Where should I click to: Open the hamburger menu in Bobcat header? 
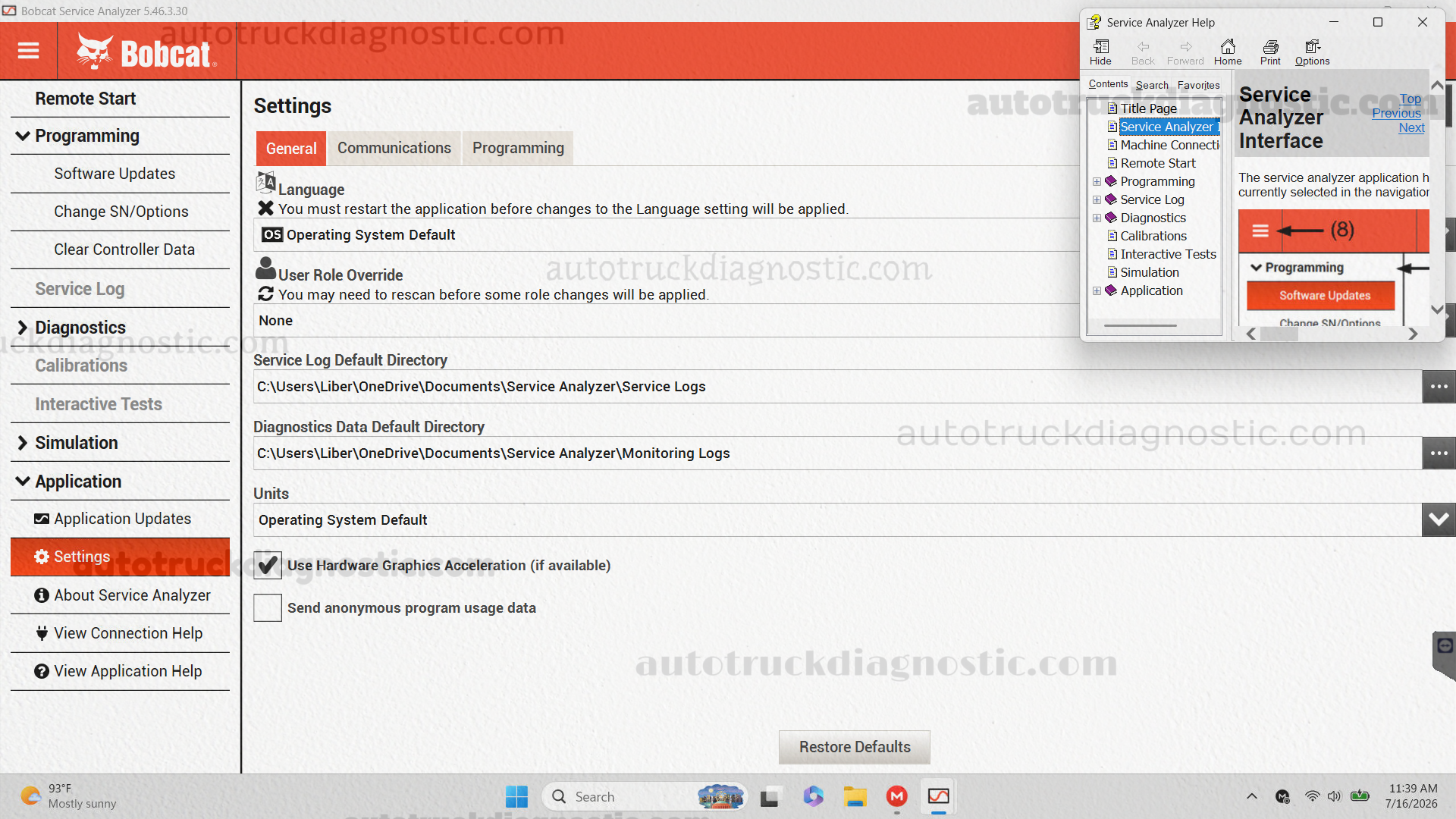[28, 51]
